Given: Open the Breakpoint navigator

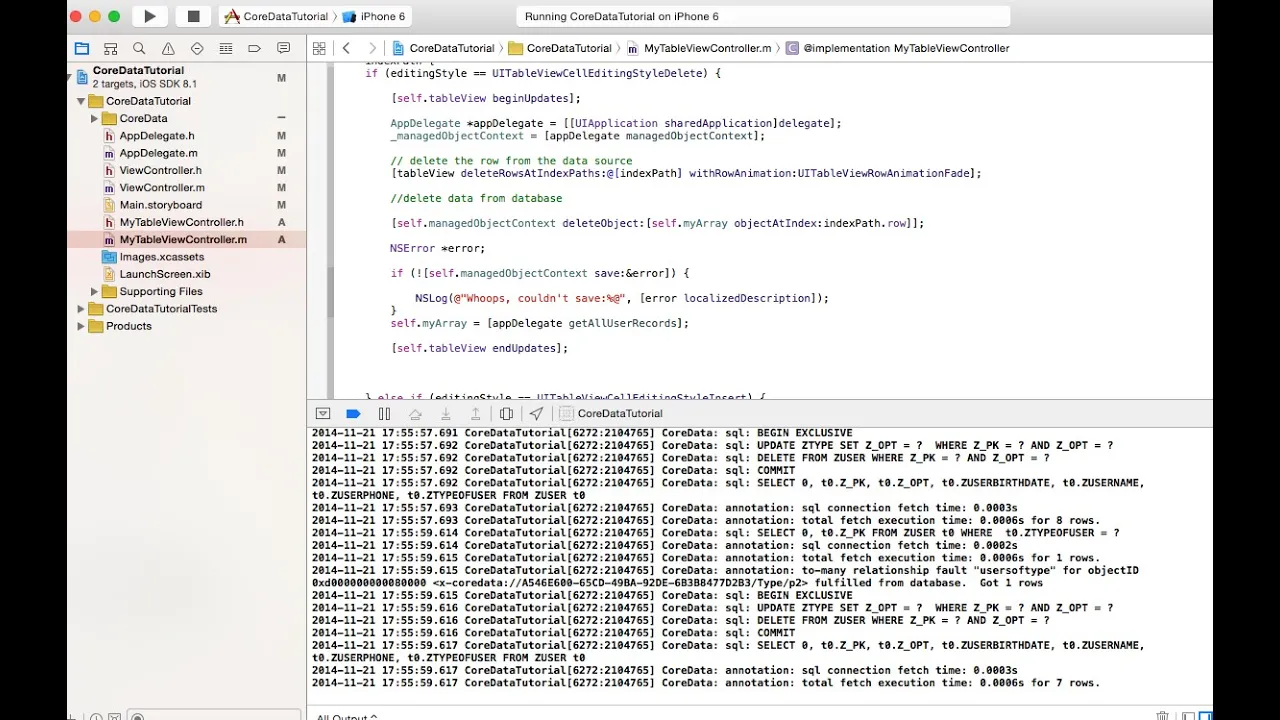Looking at the screenshot, I should pos(254,48).
